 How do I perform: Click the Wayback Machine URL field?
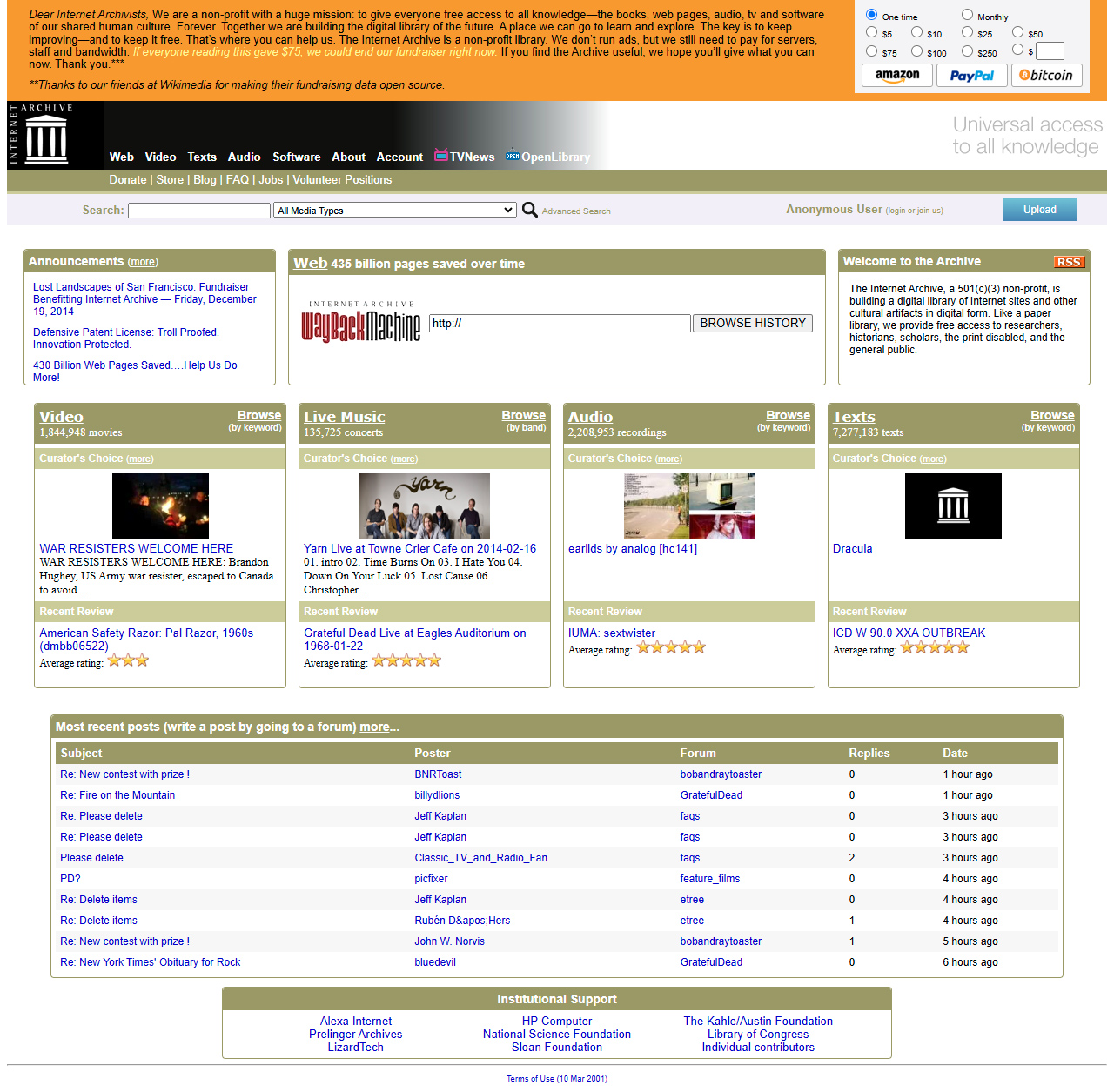tap(560, 323)
